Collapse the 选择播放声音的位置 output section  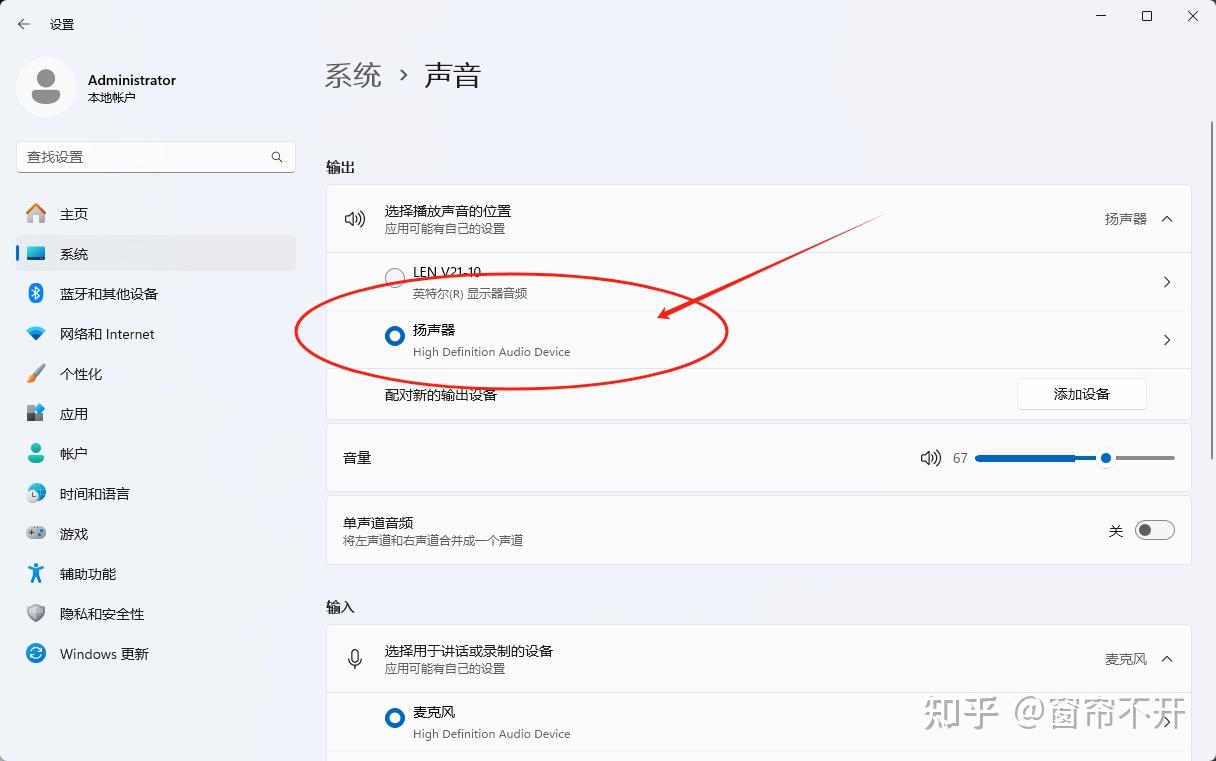coord(1167,219)
